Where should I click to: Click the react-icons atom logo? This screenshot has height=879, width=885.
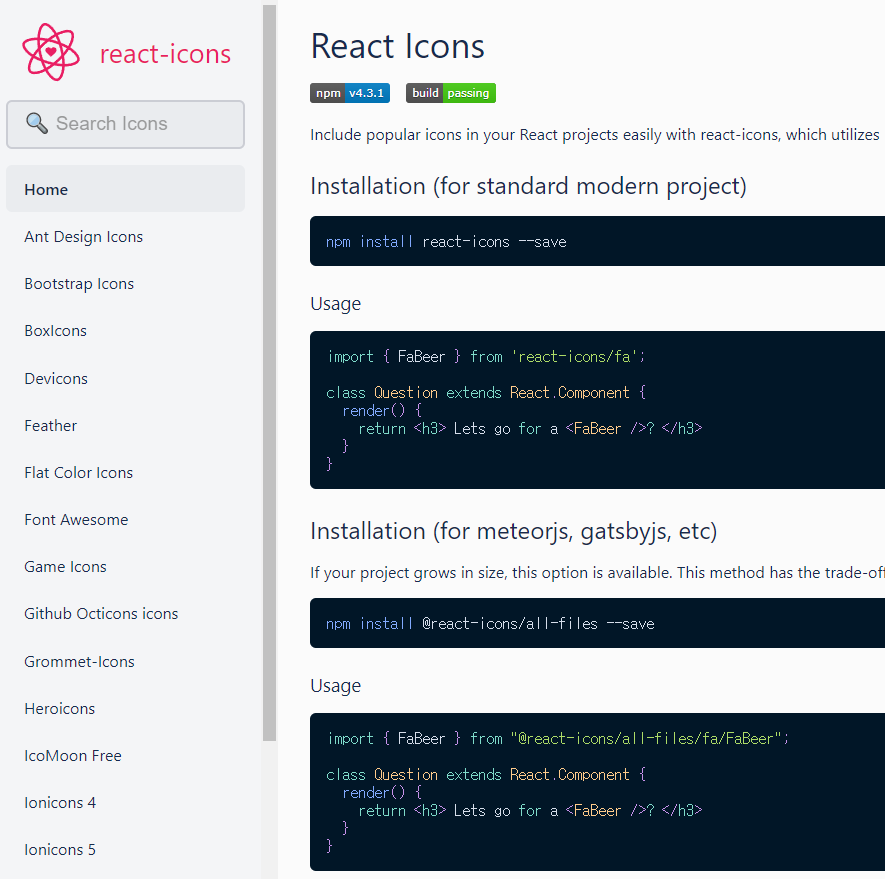coord(50,49)
